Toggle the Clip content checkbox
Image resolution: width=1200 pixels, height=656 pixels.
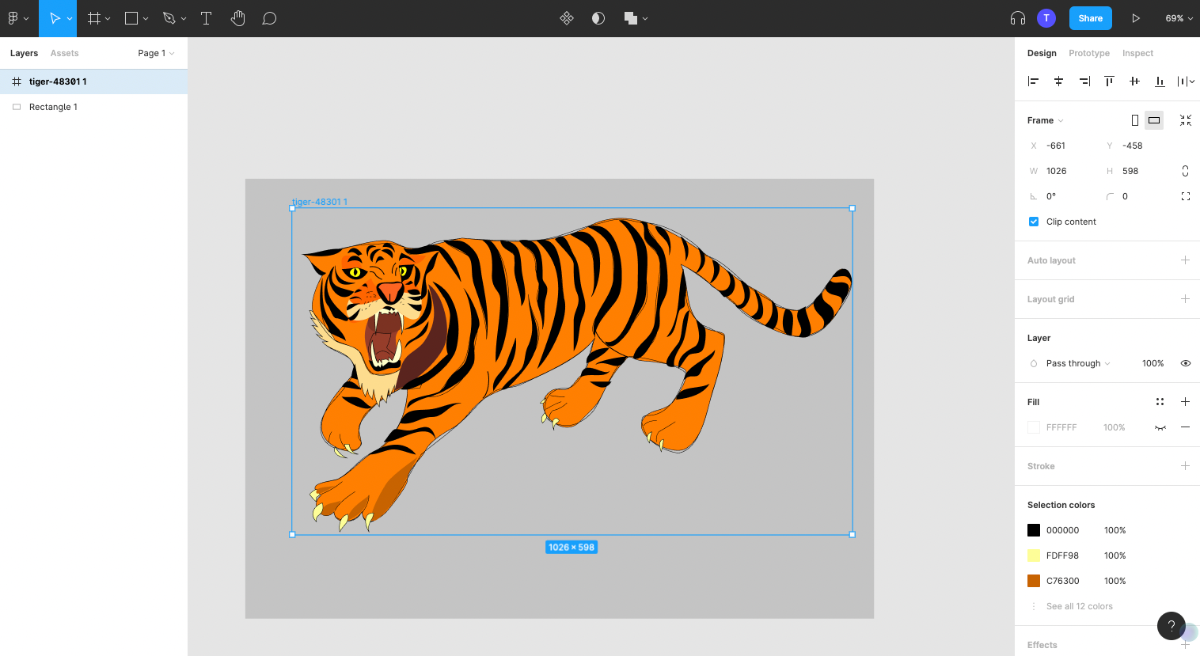click(x=1033, y=221)
